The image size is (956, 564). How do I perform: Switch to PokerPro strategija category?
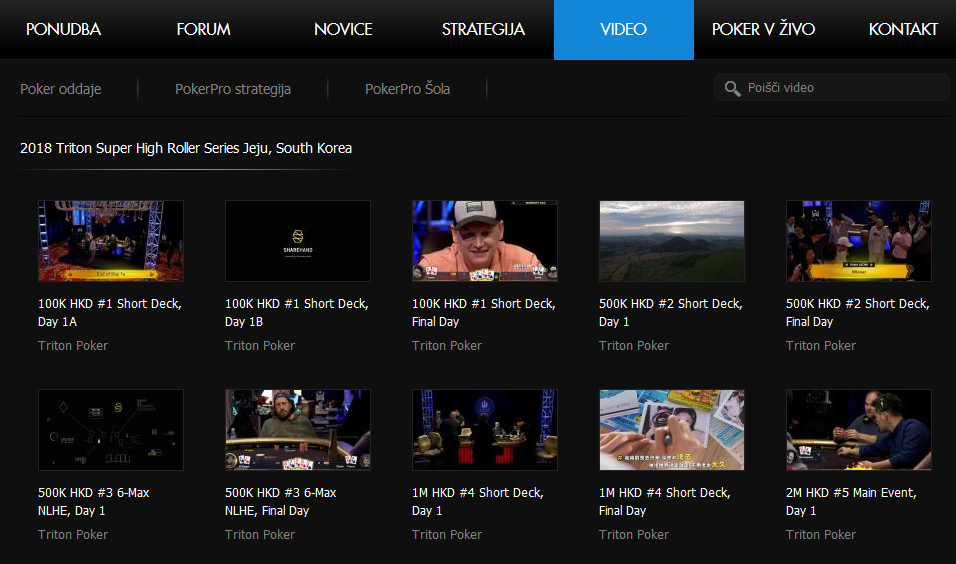tap(232, 89)
